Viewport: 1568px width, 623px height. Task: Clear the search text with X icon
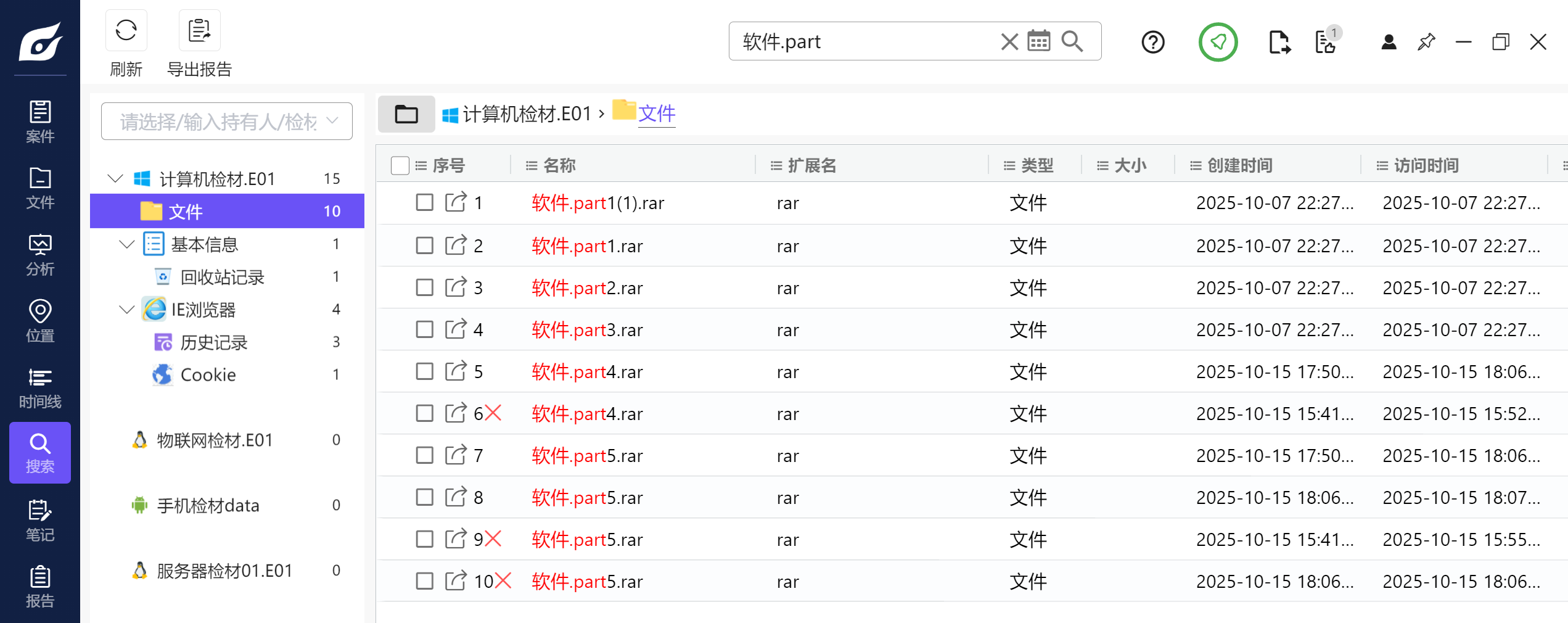click(1009, 41)
